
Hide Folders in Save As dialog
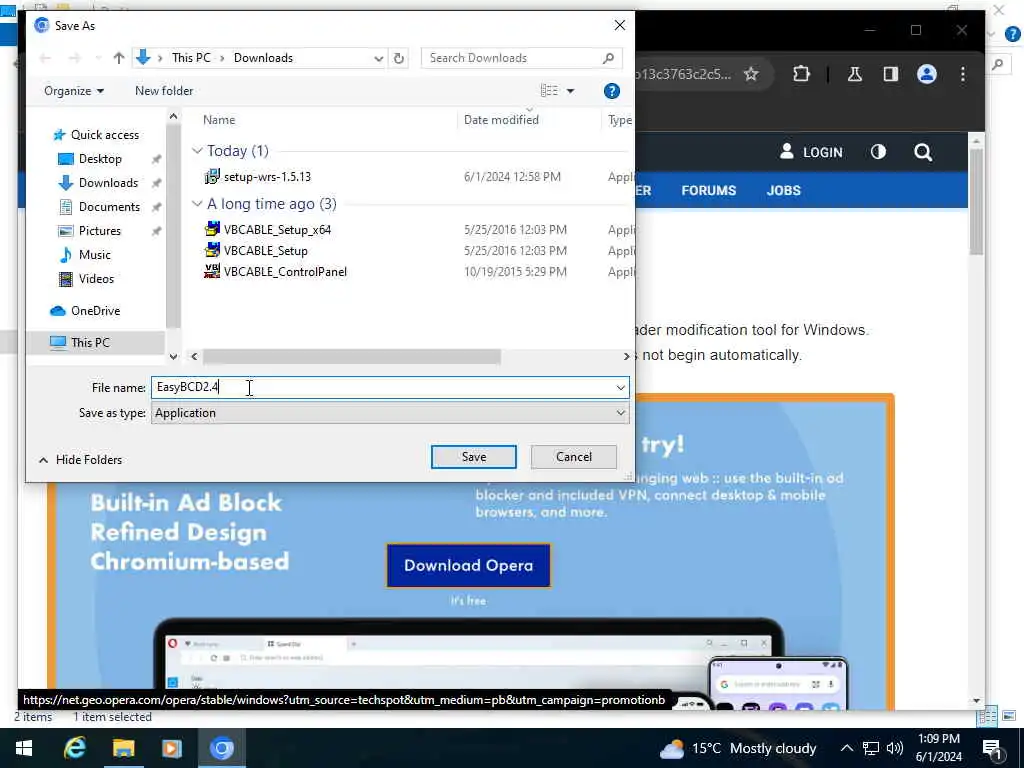80,460
